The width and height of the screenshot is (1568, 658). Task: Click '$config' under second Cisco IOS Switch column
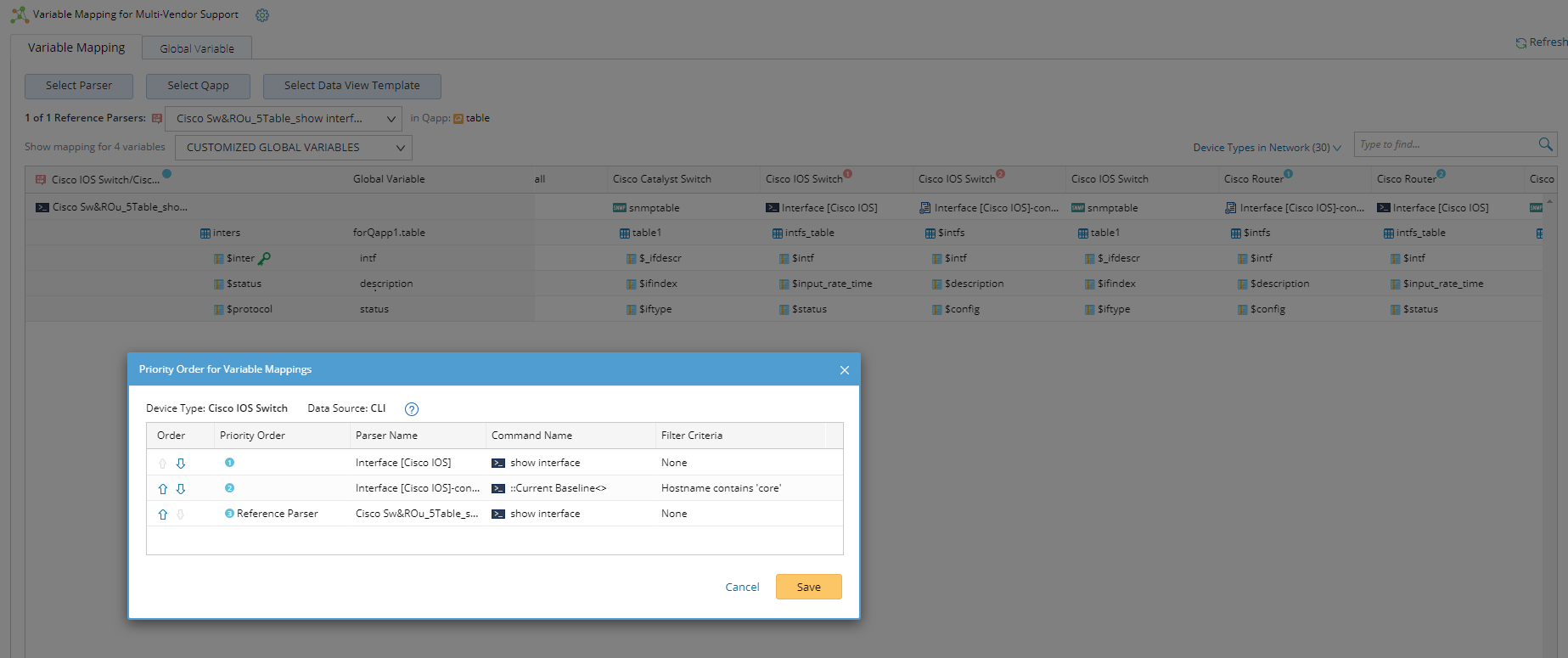tap(962, 309)
